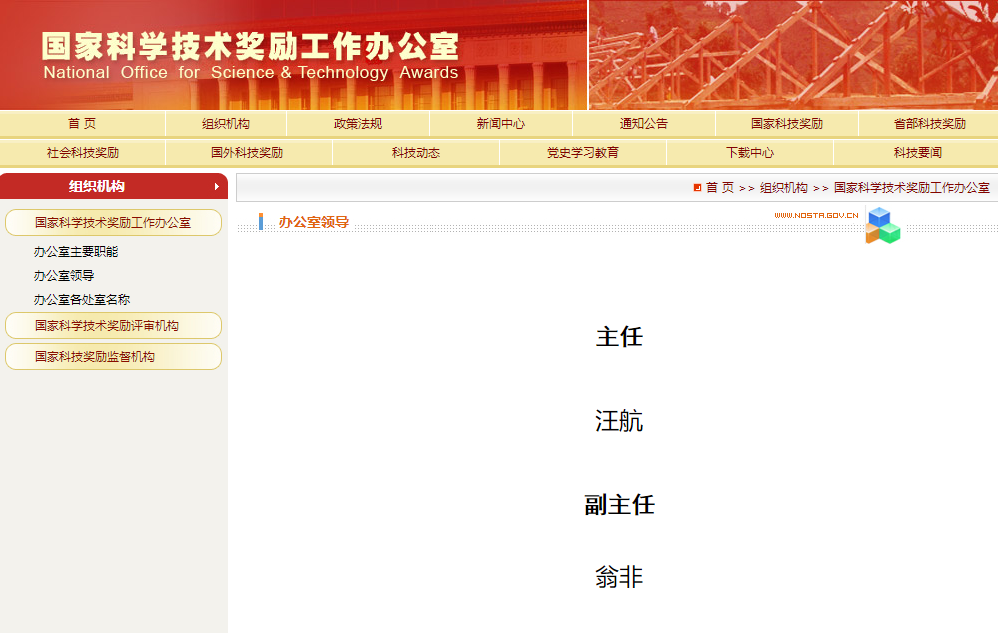Open 科技要闻 in the navigation bar
The image size is (998, 633).
click(x=917, y=153)
